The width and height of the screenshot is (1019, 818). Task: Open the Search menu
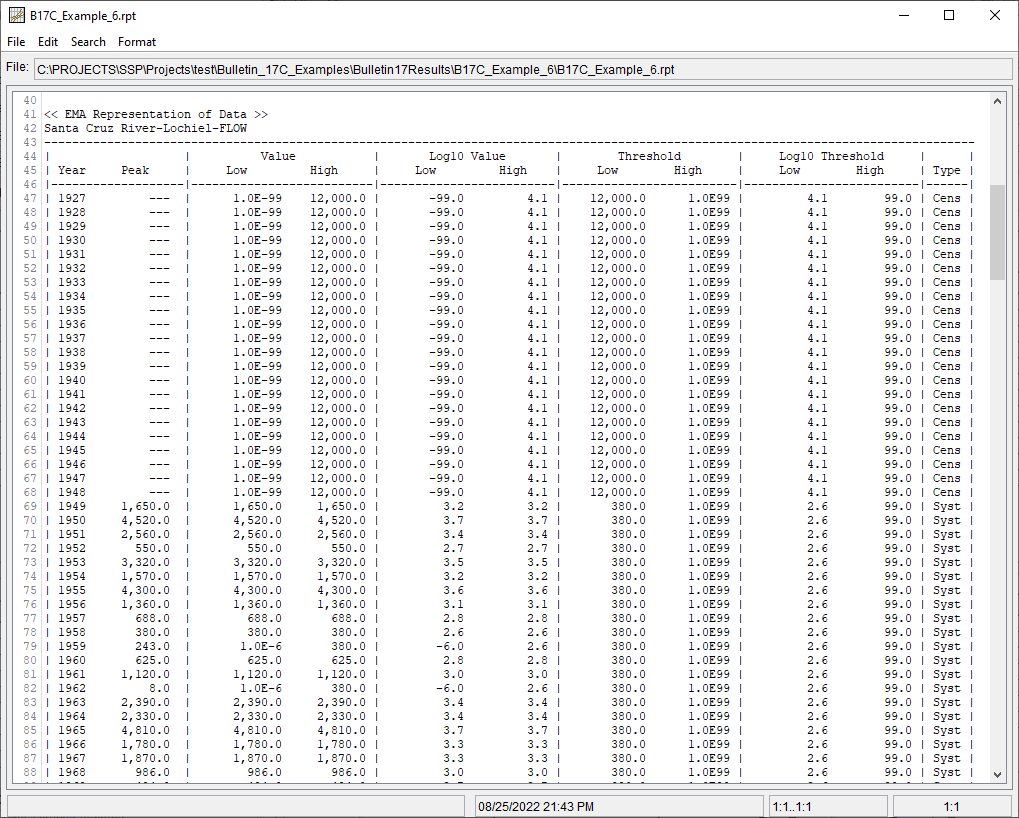coord(88,42)
